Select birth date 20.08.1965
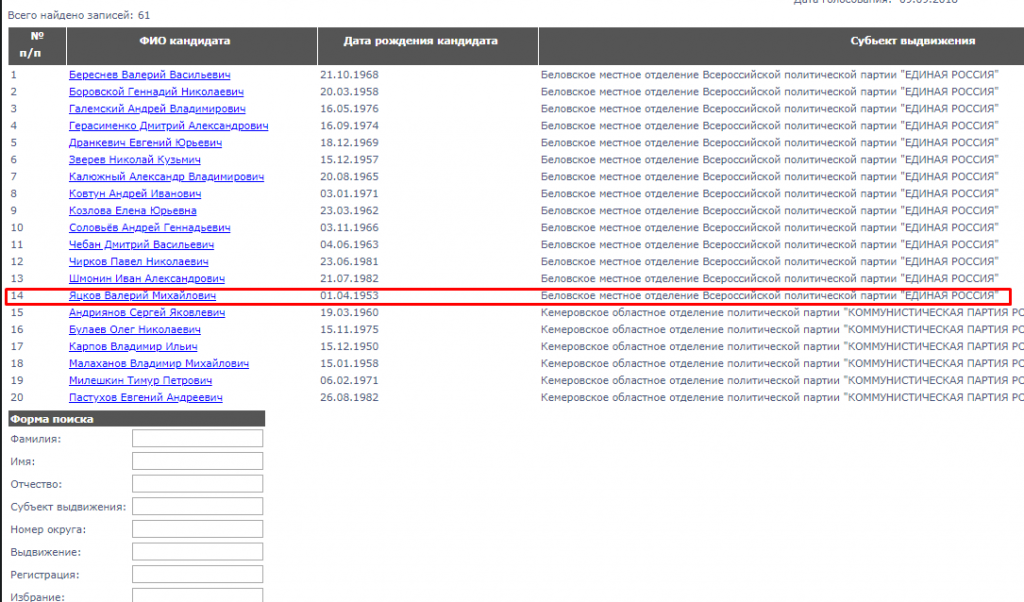The image size is (1024, 602). click(349, 177)
